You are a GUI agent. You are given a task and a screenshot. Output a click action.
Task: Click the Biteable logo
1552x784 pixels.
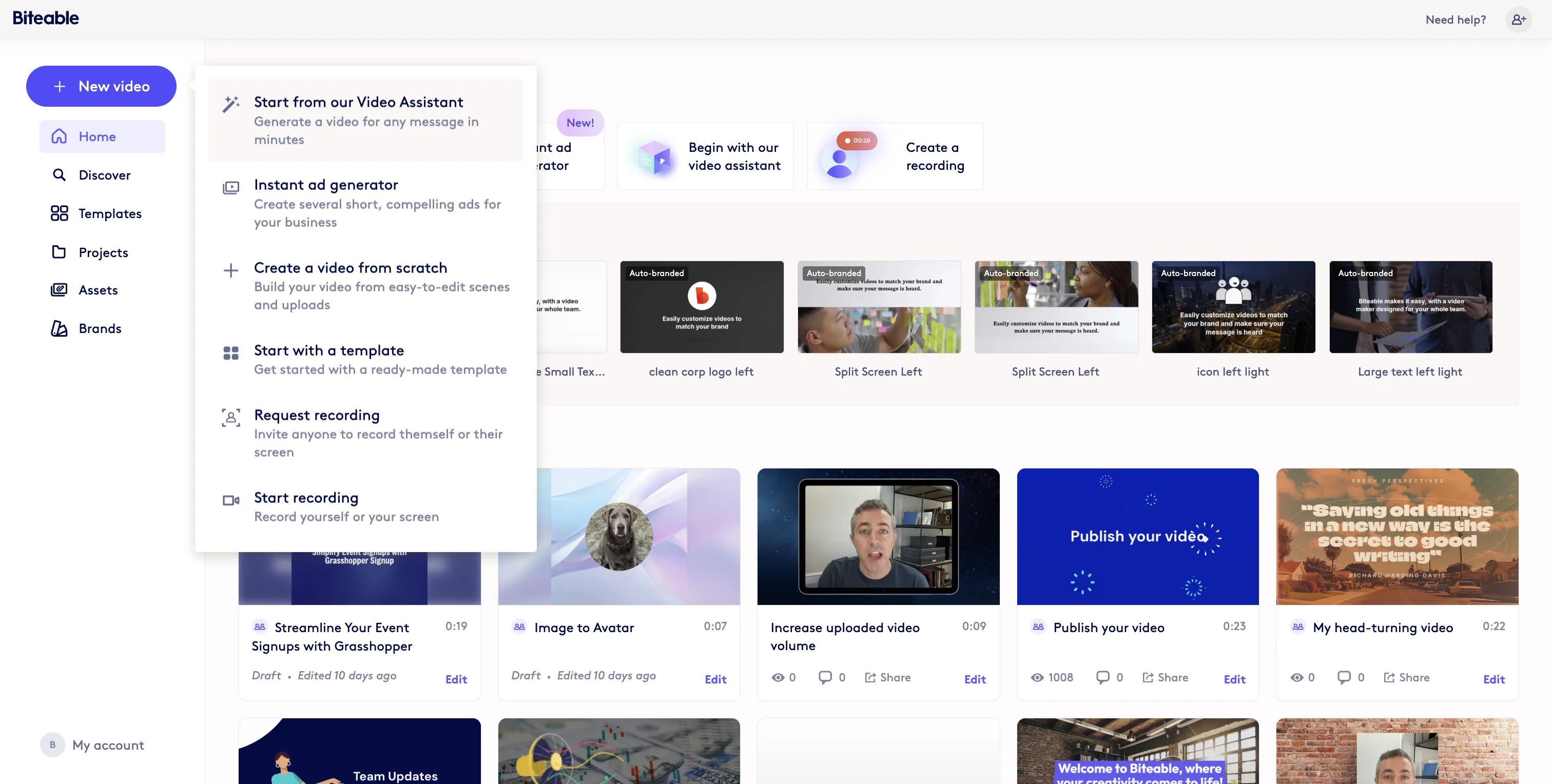[46, 17]
